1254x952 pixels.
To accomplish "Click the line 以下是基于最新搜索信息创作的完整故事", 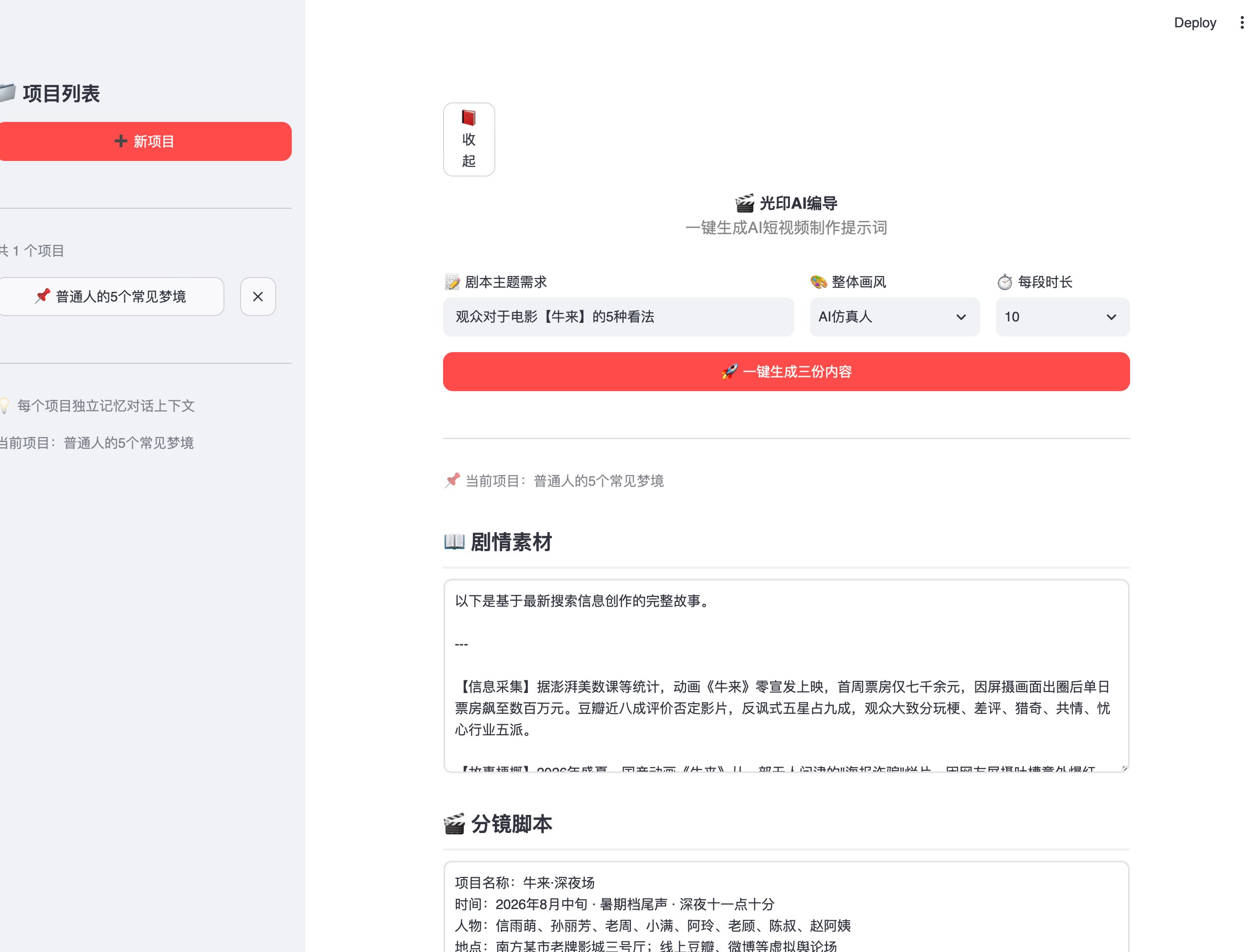I will coord(582,601).
